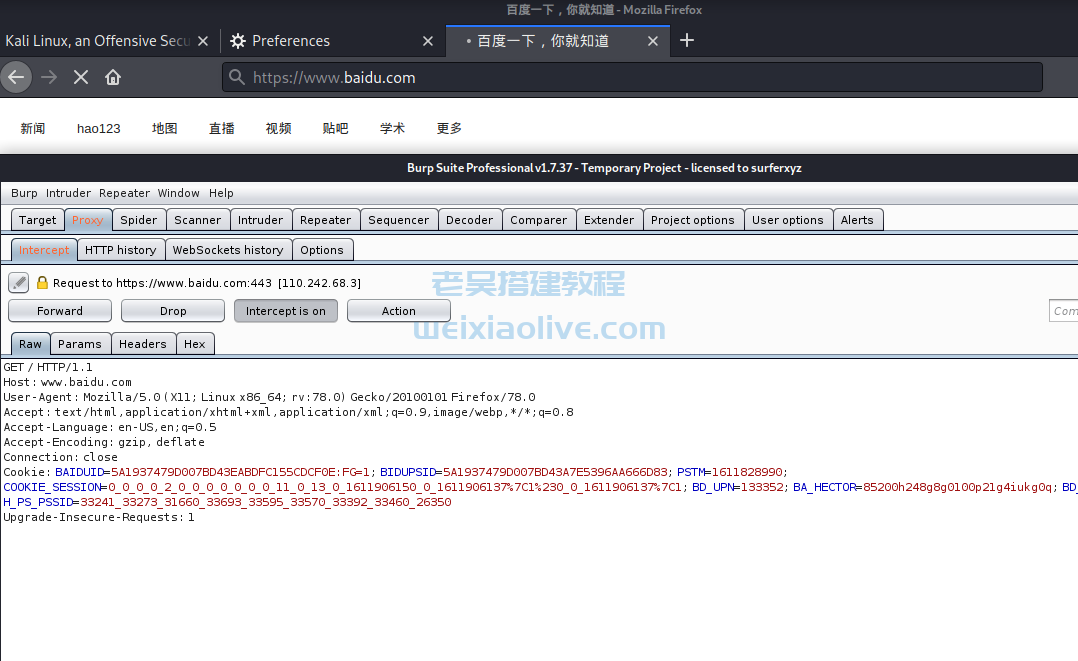Open the 直播 link on Baidu
The width and height of the screenshot is (1078, 661).
tap(221, 129)
